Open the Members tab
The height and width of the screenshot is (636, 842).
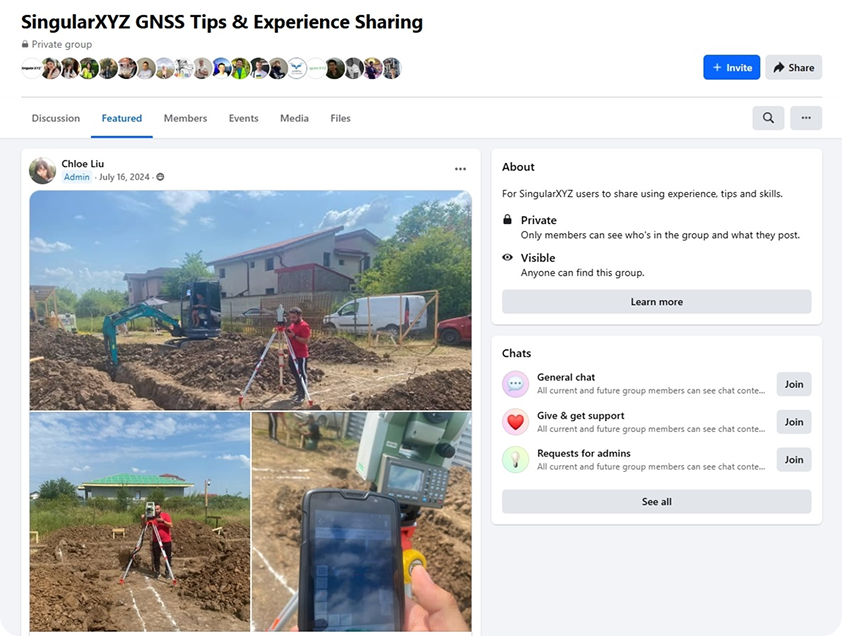click(x=185, y=118)
